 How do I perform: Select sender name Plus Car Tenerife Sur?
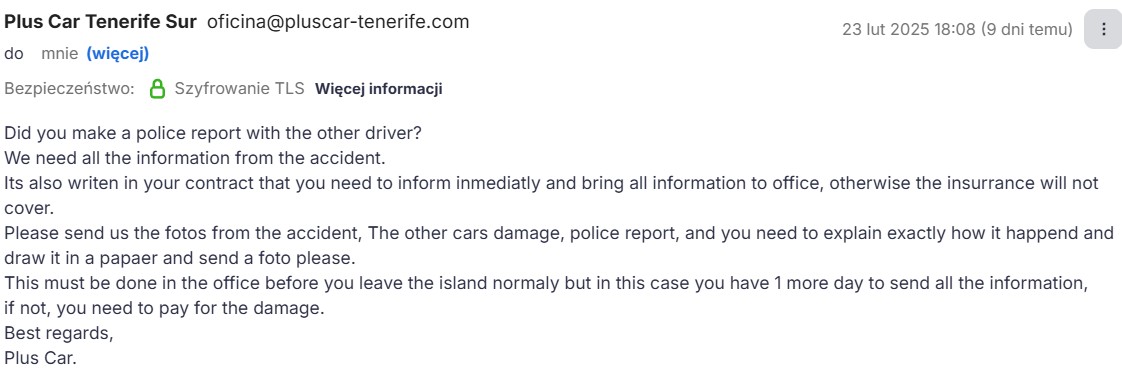pyautogui.click(x=100, y=21)
